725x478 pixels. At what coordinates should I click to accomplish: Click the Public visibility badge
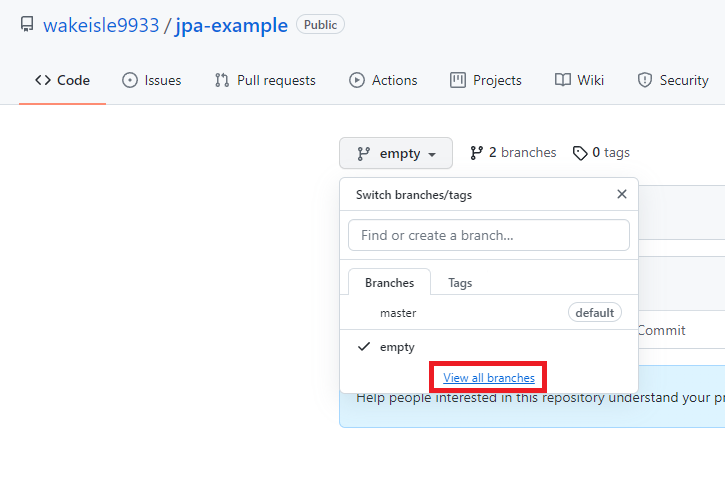(320, 25)
